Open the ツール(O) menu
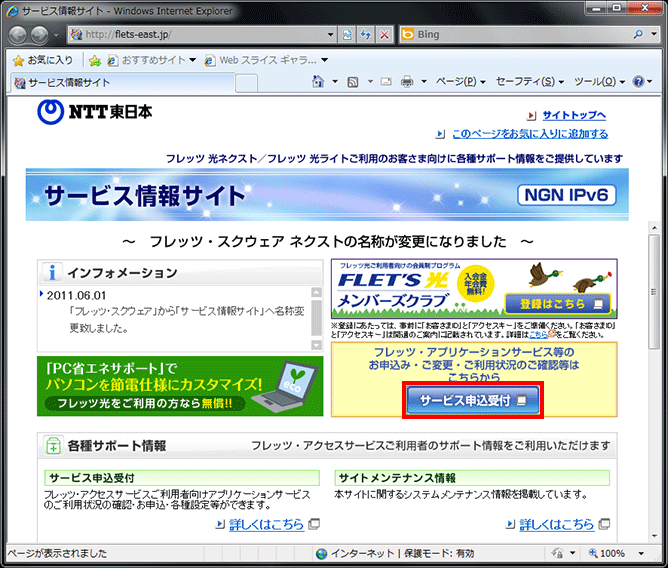668x568 pixels. pyautogui.click(x=599, y=81)
